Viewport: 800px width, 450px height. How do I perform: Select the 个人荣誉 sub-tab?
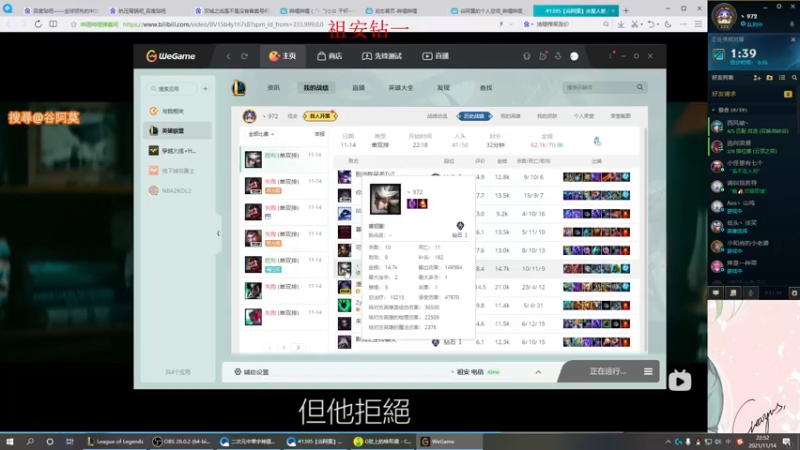pyautogui.click(x=584, y=116)
